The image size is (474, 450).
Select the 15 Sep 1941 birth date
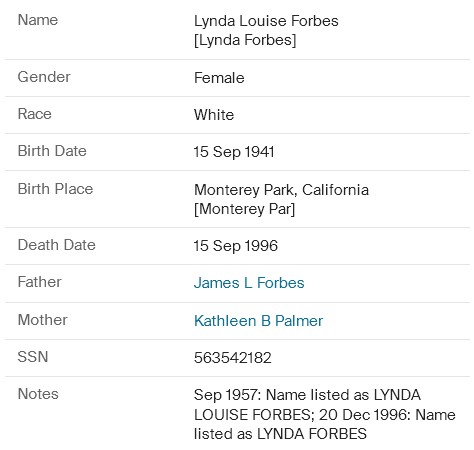234,152
